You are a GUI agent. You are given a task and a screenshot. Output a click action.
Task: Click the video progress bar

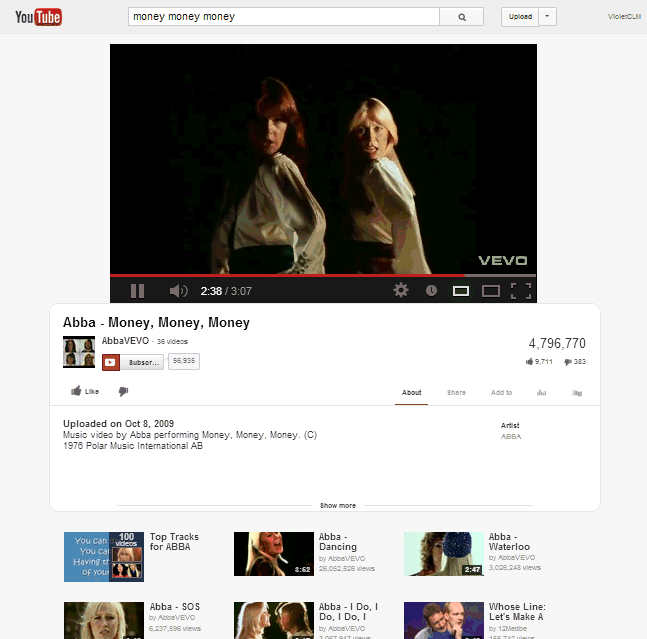(x=323, y=275)
